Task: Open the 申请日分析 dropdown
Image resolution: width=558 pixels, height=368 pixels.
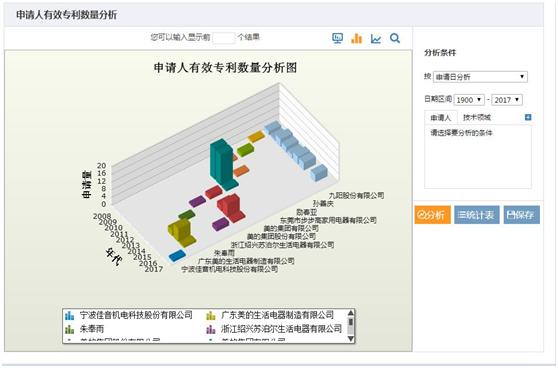Action: point(480,77)
